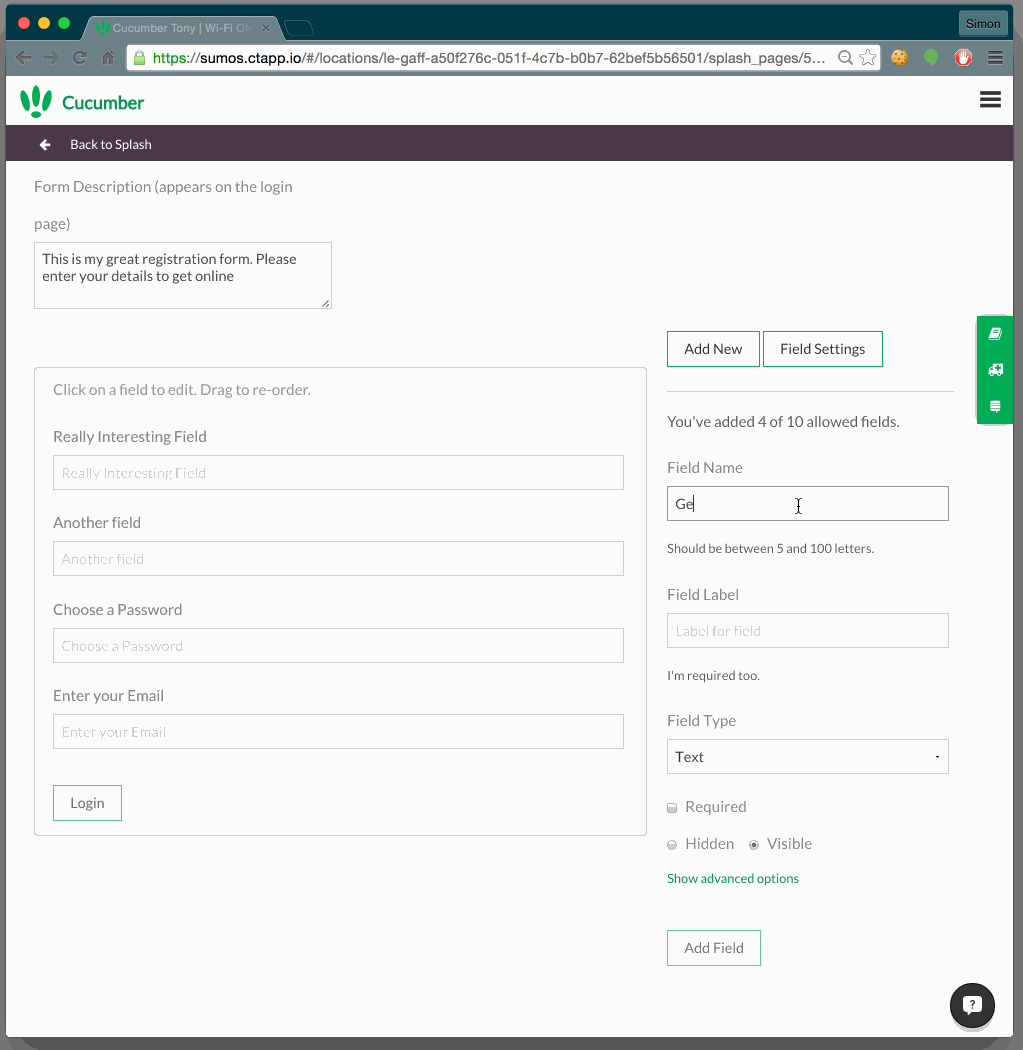
Task: Click the round help question mark bubble
Action: pyautogui.click(x=972, y=1006)
